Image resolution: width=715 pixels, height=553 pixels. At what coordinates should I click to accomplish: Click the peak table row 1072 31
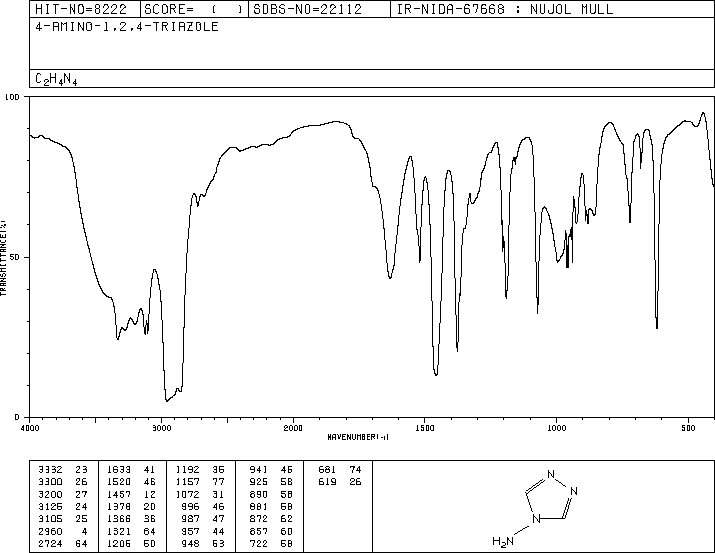[x=200, y=494]
